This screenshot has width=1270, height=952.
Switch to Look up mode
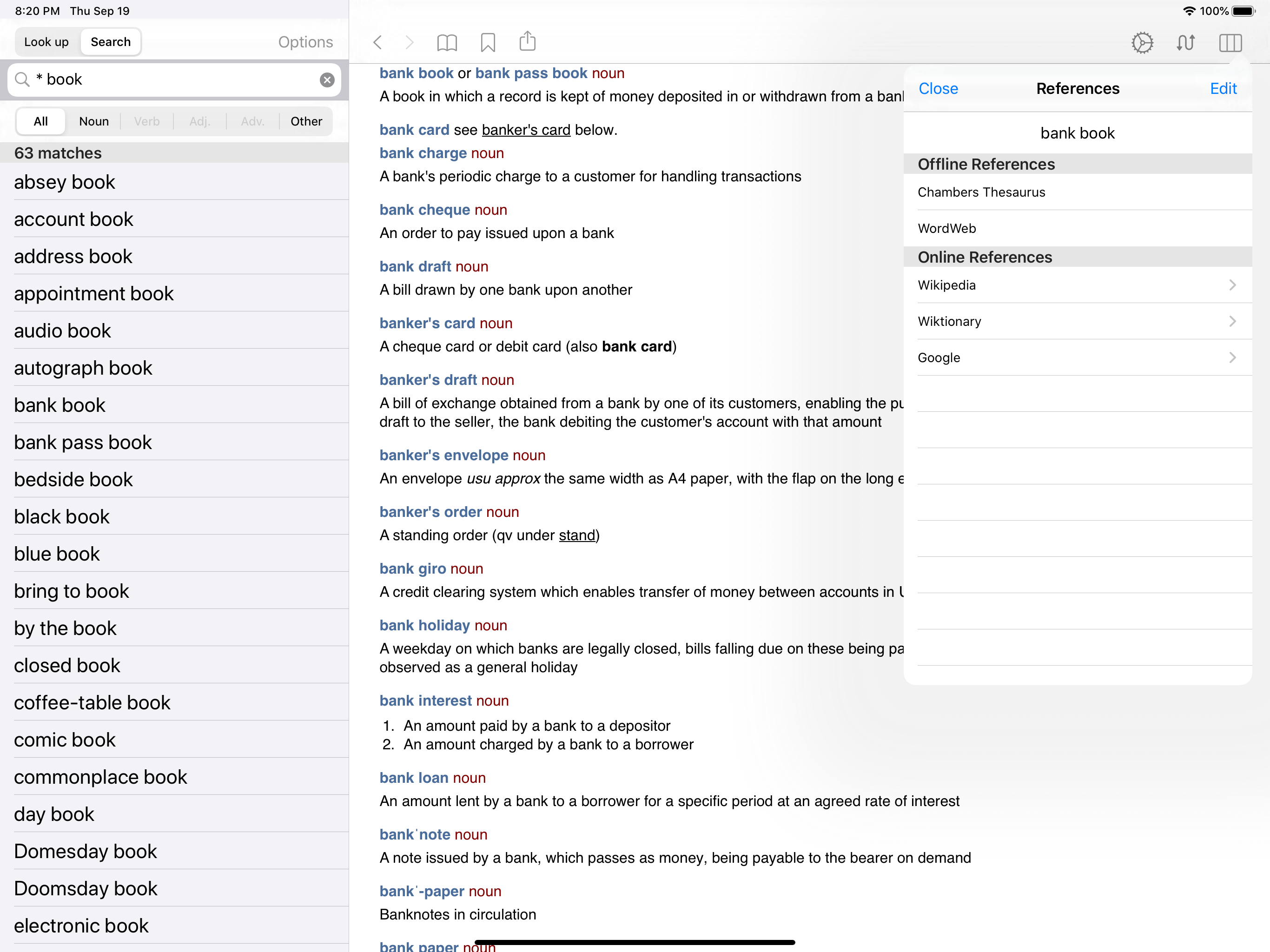click(46, 42)
